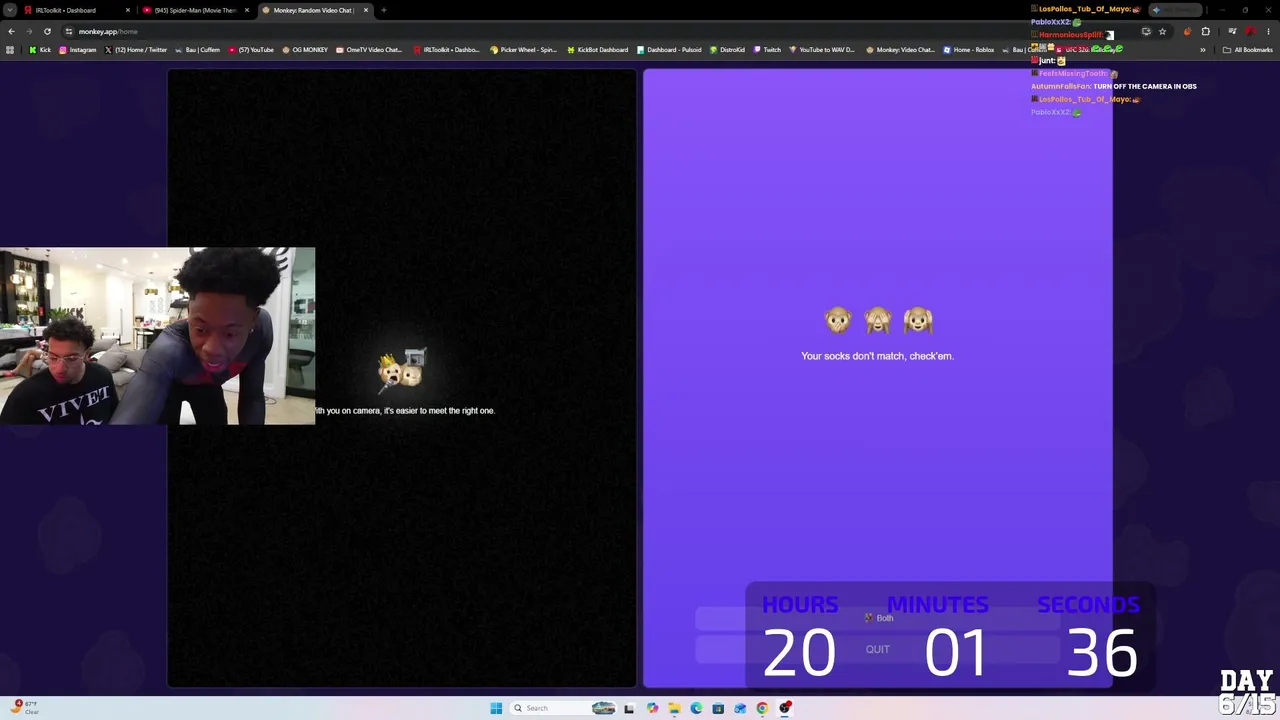
Task: Open Google Chrome from the taskbar
Action: [x=762, y=708]
